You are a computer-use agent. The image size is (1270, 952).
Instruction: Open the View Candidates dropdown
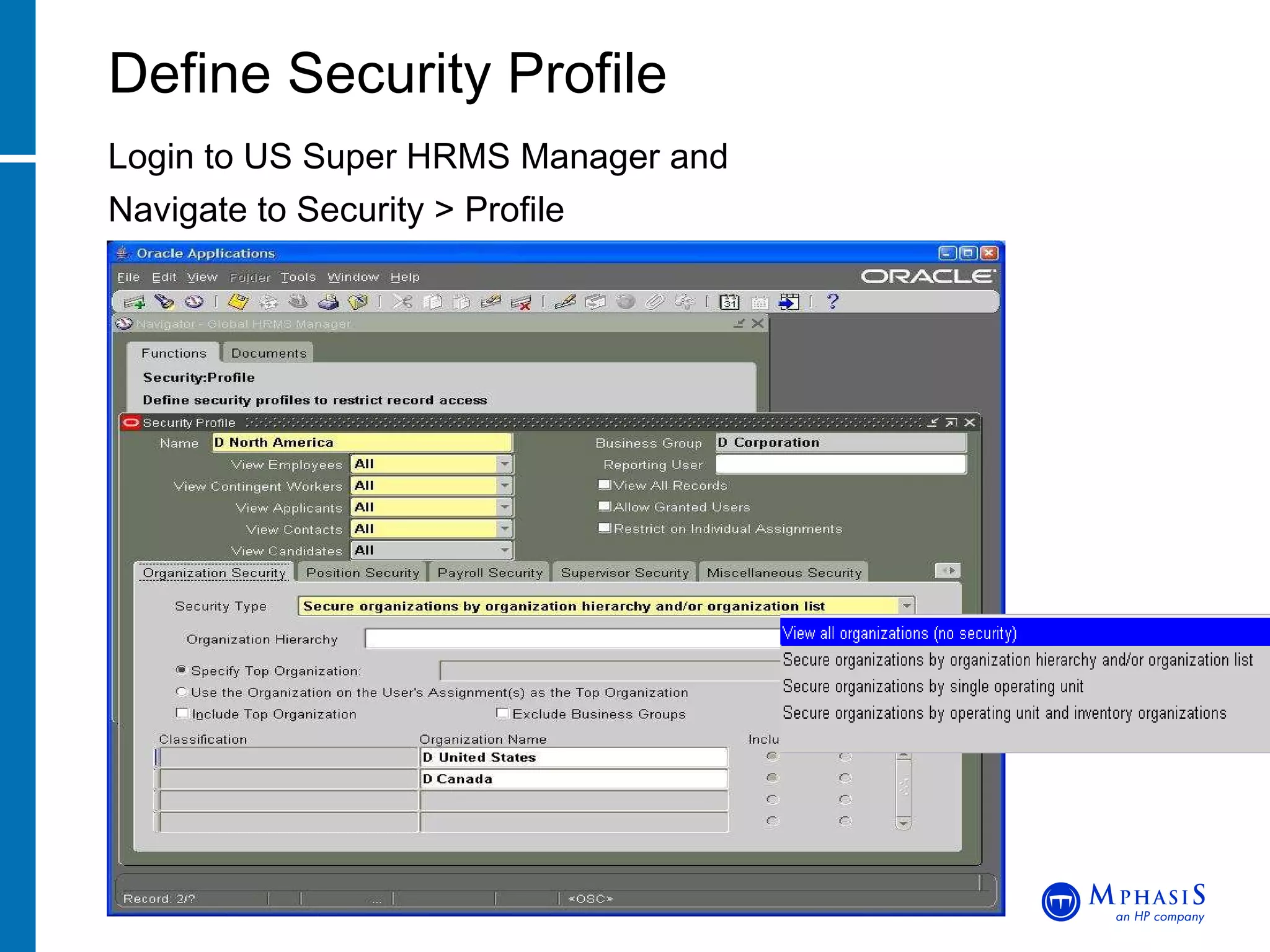point(505,550)
